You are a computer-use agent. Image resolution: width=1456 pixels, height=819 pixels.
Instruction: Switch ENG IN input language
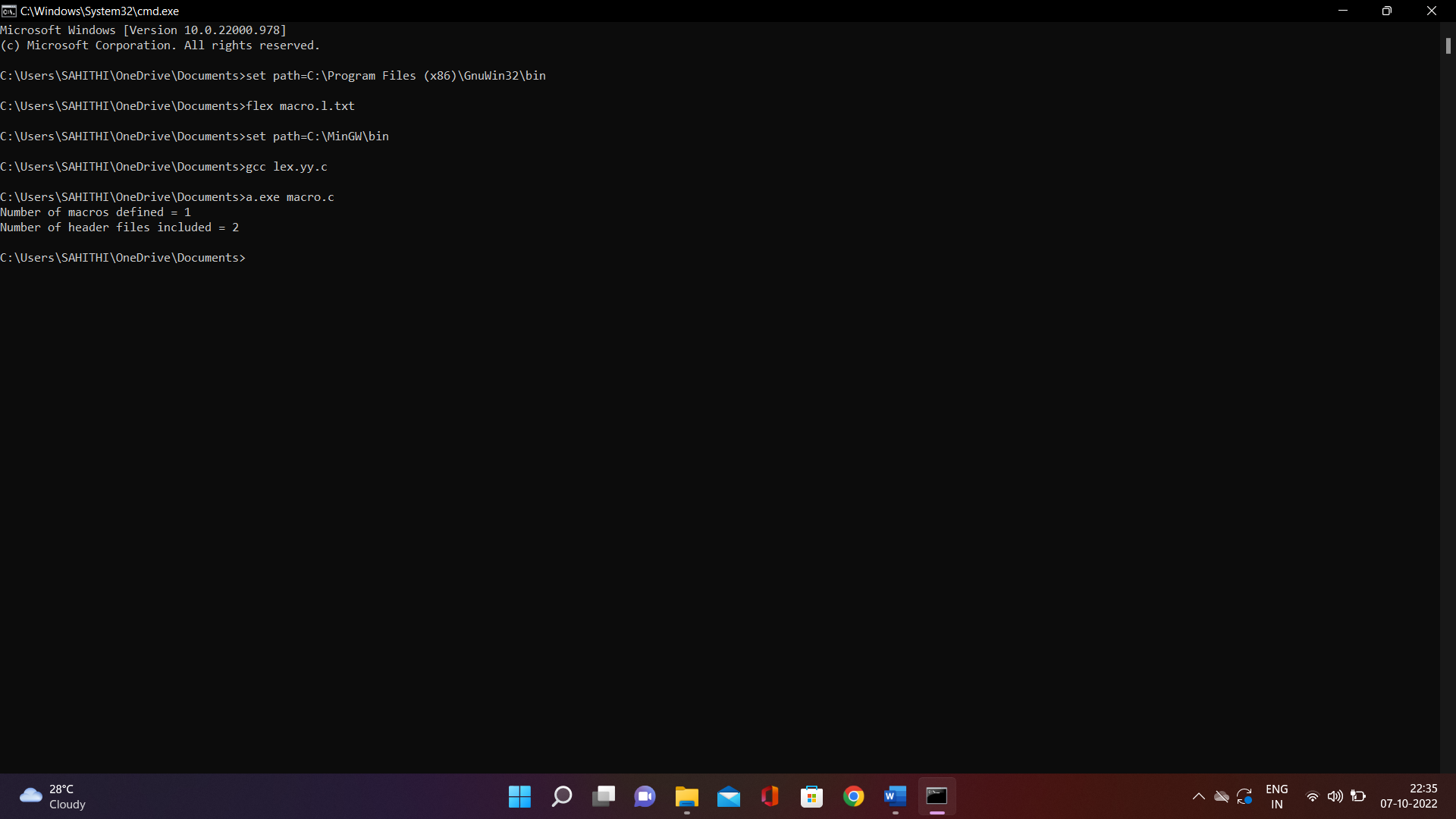tap(1277, 796)
